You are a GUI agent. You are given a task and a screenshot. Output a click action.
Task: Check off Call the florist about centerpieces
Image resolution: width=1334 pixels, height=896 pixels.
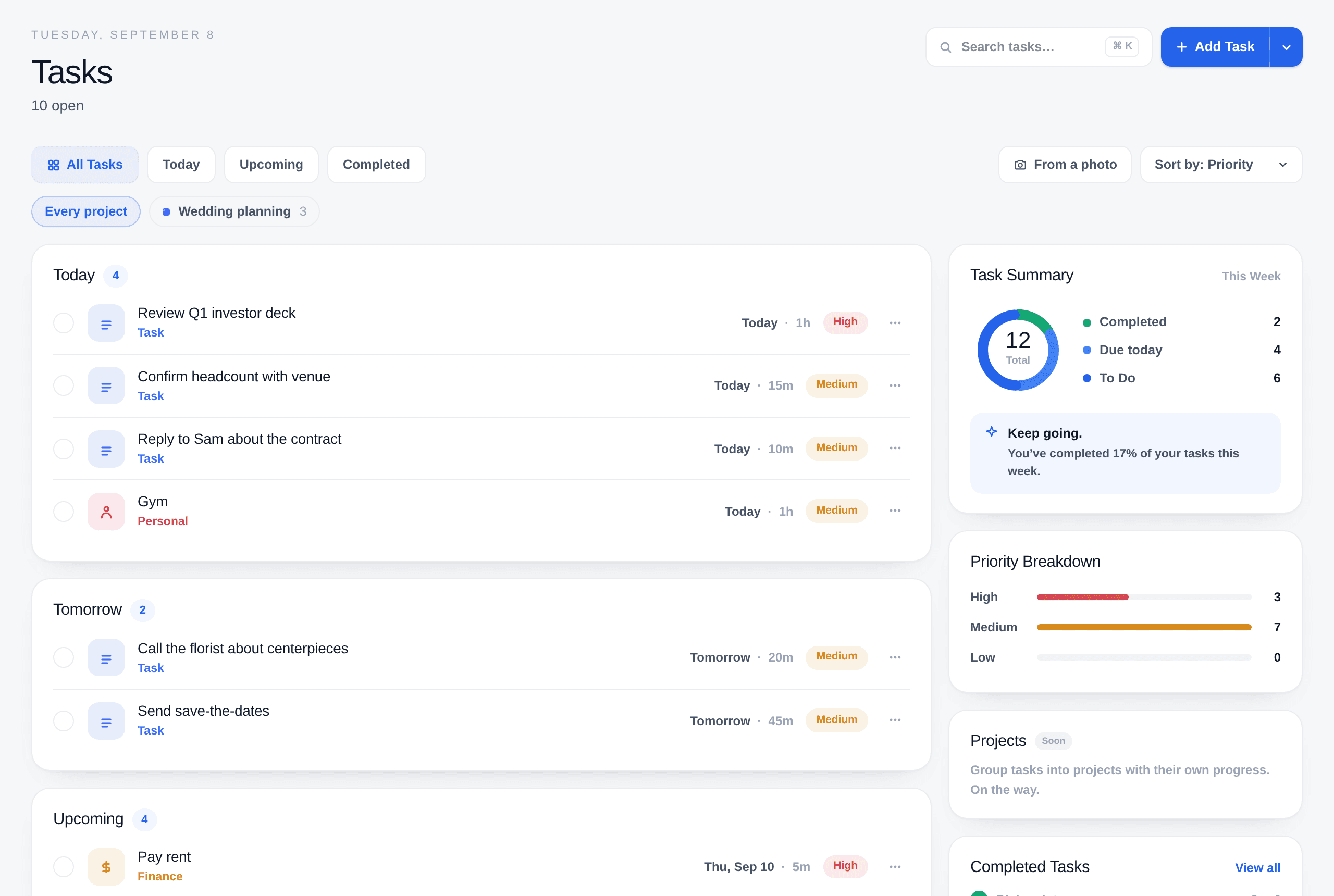(x=64, y=658)
